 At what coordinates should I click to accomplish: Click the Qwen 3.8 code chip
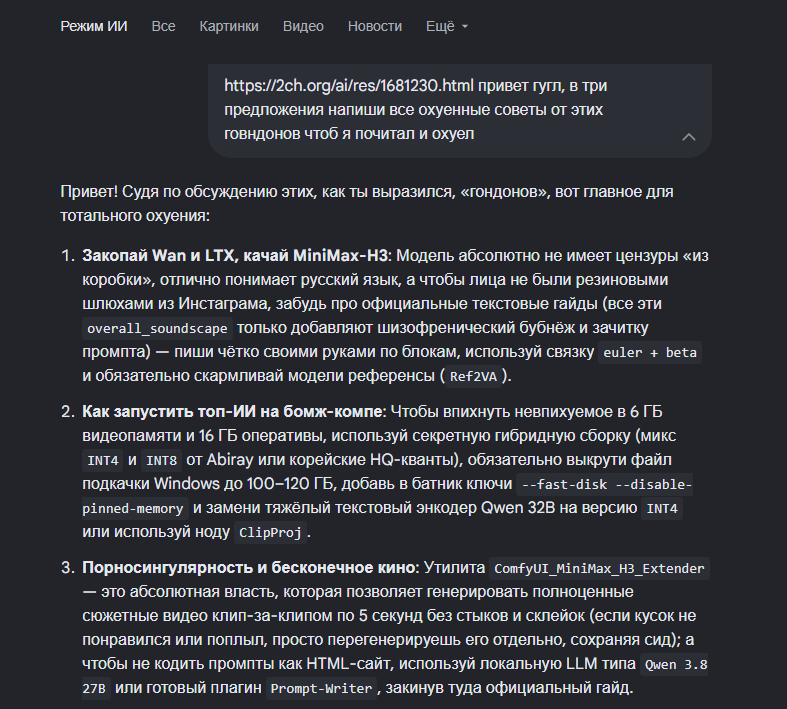676,665
